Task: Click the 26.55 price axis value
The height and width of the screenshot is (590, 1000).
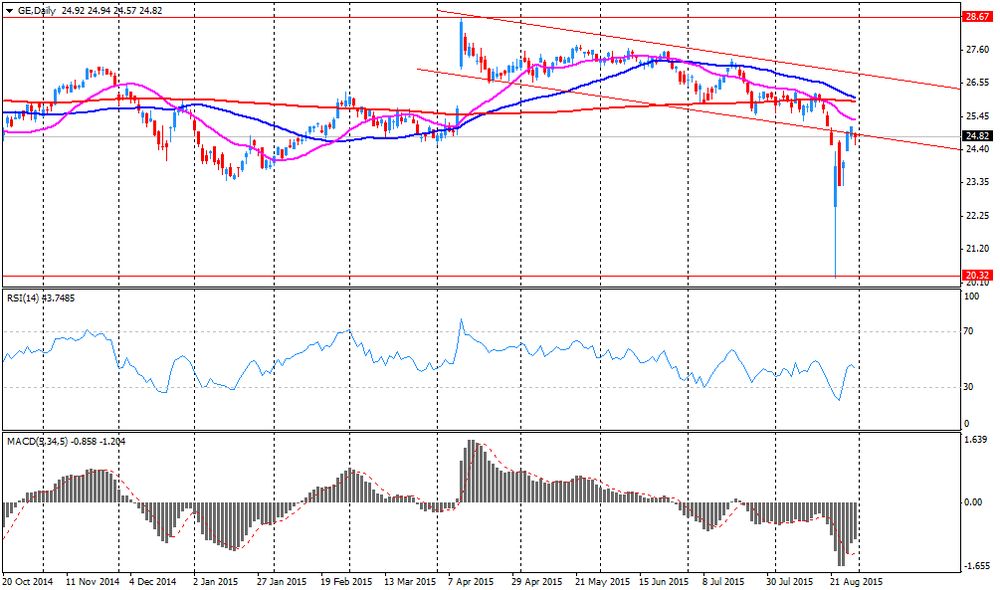Action: click(978, 83)
